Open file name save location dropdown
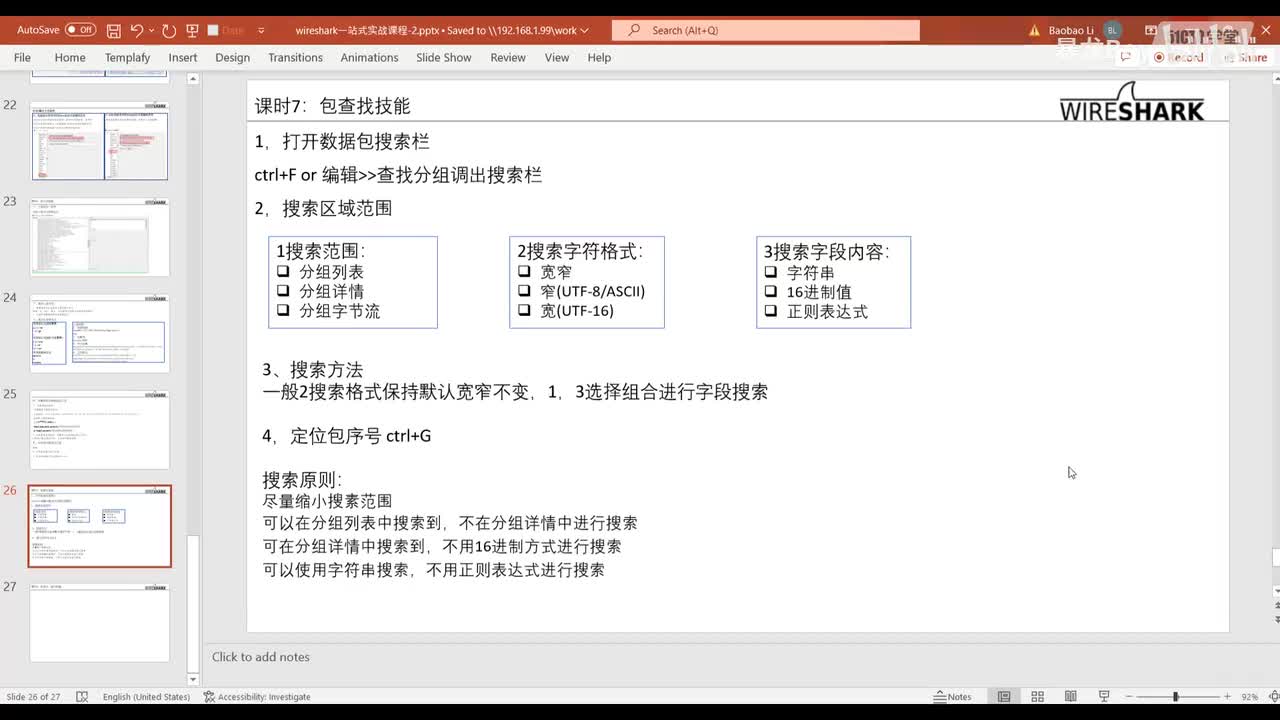This screenshot has height=720, width=1280. click(x=584, y=31)
